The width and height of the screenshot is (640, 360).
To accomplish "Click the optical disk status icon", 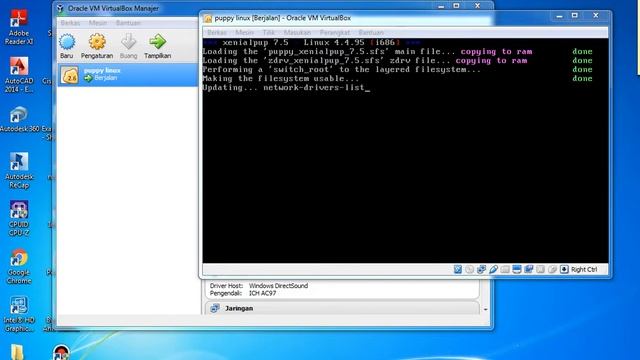I will tap(469, 269).
